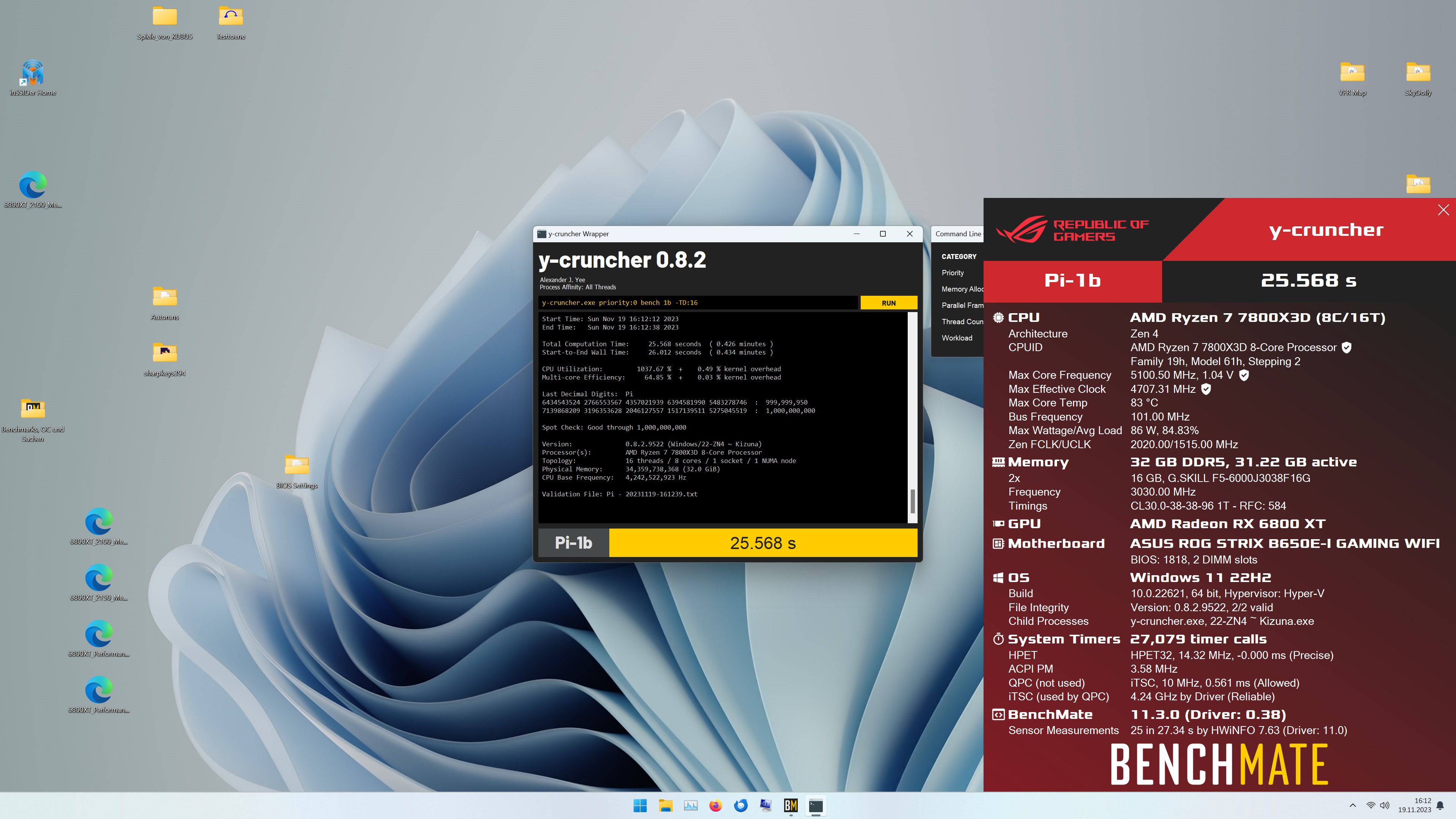Click the 27,079 timer calls text
This screenshot has height=819, width=1456.
(x=1198, y=639)
